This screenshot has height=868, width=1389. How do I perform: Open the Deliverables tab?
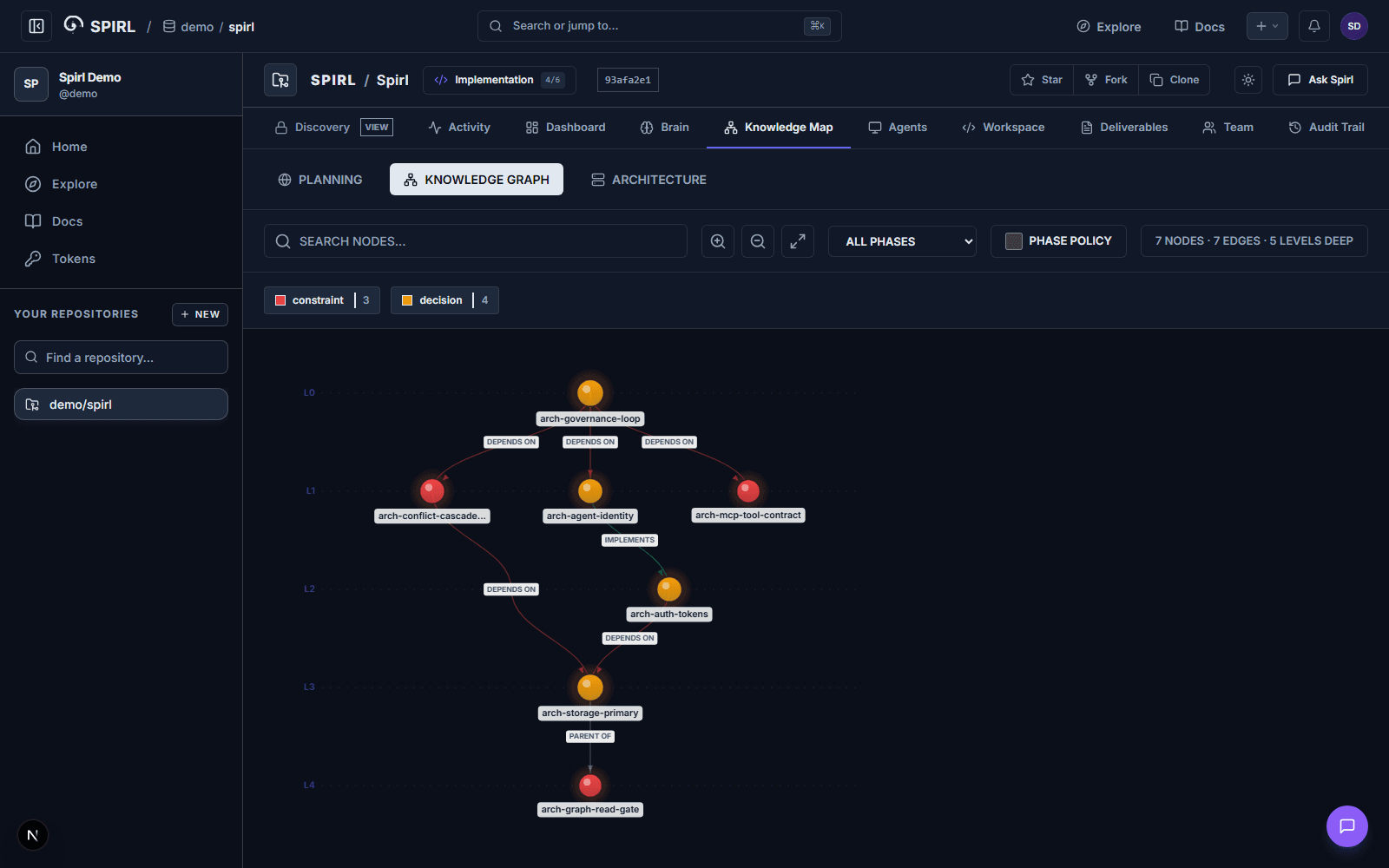point(1124,128)
